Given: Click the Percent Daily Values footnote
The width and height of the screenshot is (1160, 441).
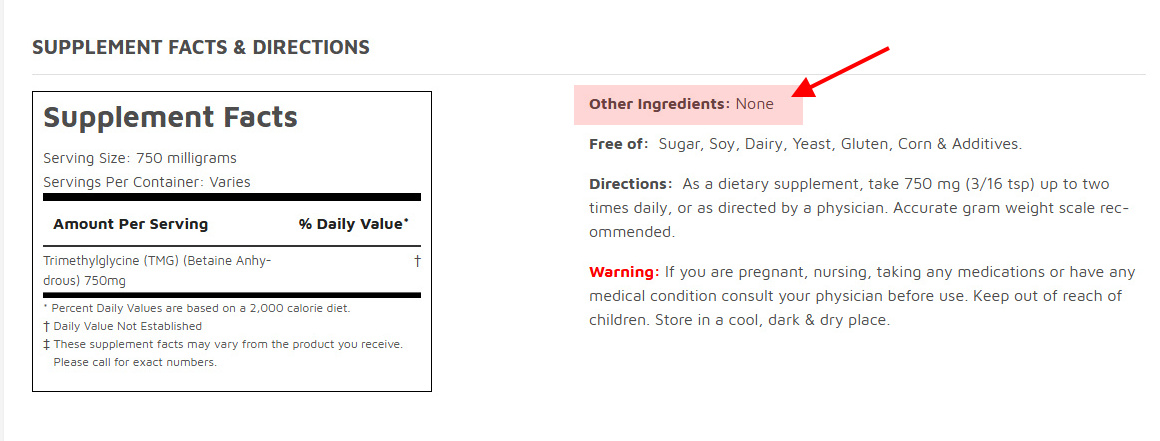Looking at the screenshot, I should click(x=197, y=309).
